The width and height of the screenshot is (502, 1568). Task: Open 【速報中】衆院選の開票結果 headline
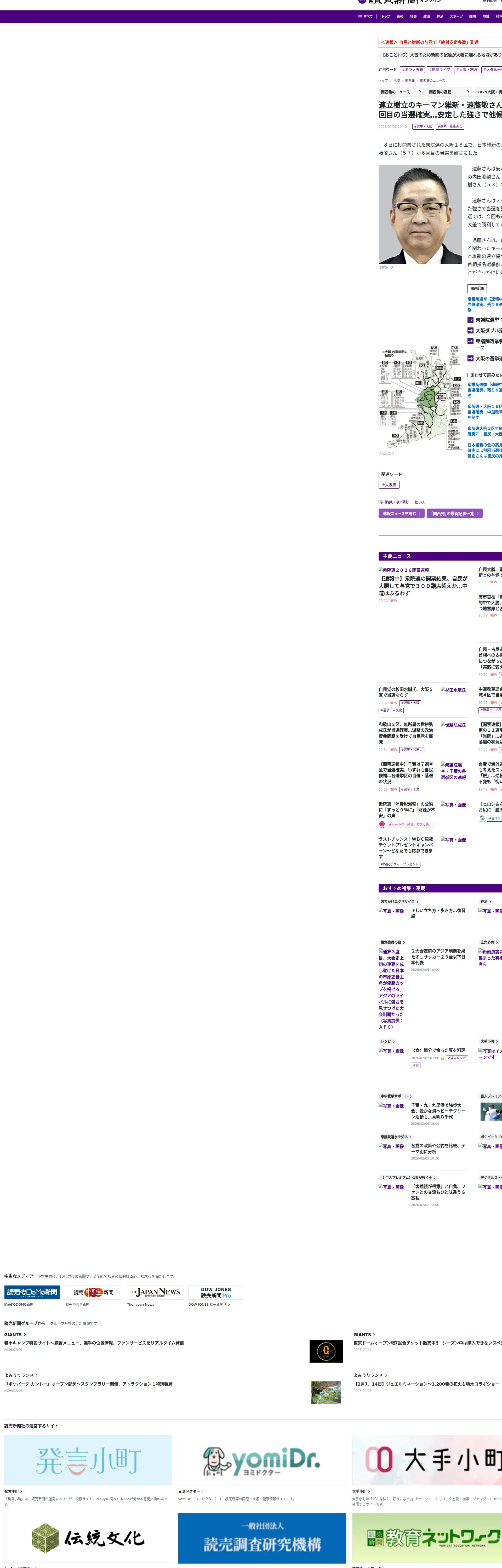click(x=423, y=586)
